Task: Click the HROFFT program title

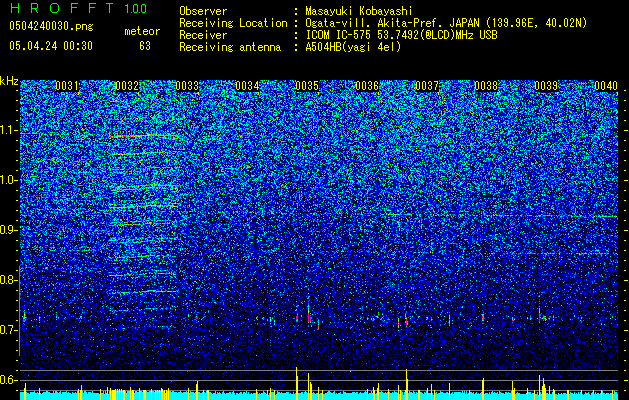Action: (x=62, y=8)
